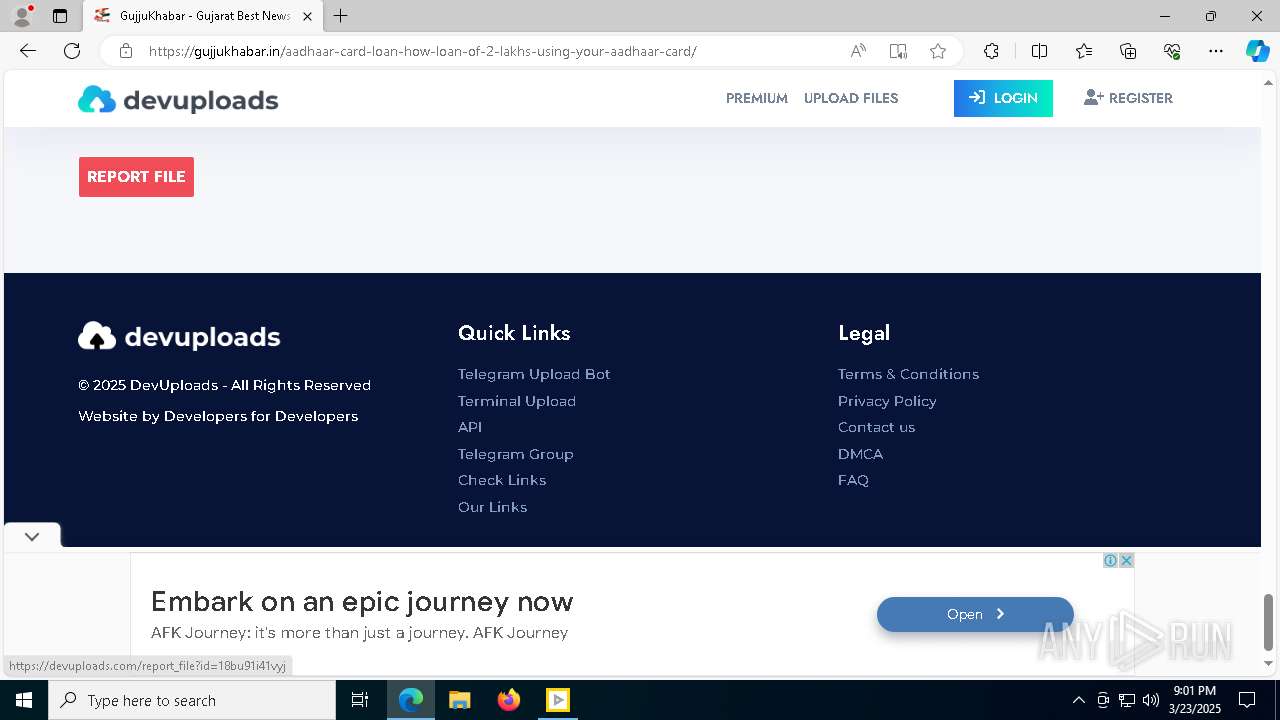Open Terminal Upload link
This screenshot has width=1280, height=720.
tap(517, 401)
